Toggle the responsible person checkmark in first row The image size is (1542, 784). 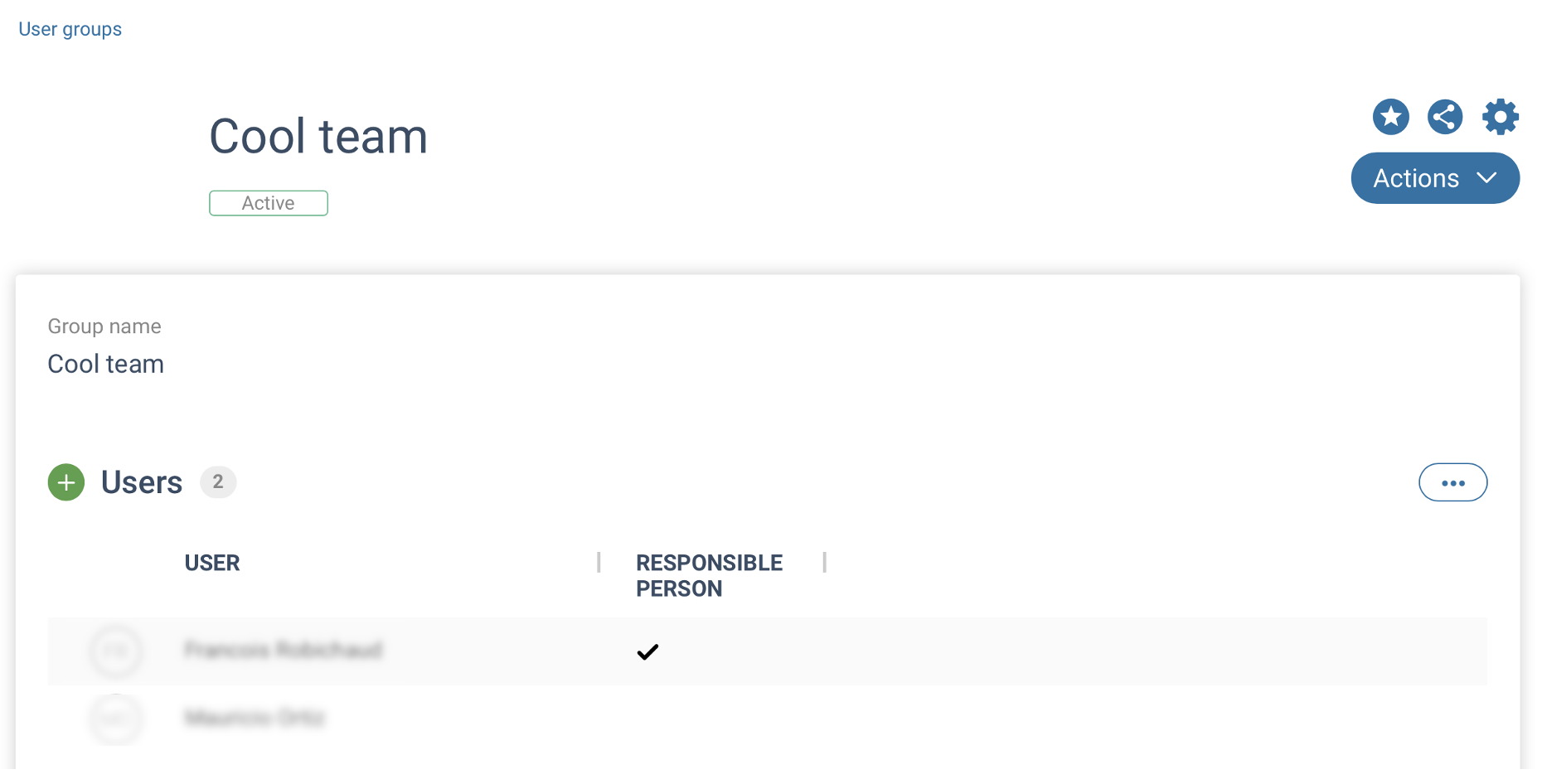(x=647, y=652)
